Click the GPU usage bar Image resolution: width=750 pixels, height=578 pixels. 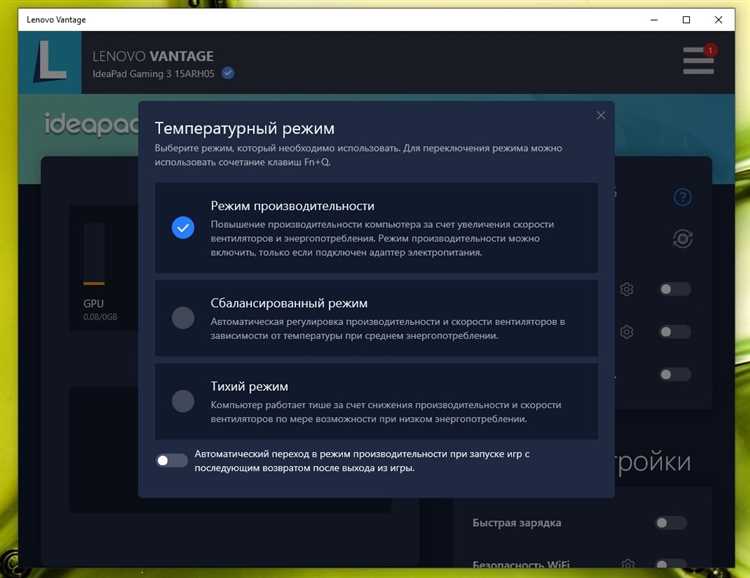94,254
